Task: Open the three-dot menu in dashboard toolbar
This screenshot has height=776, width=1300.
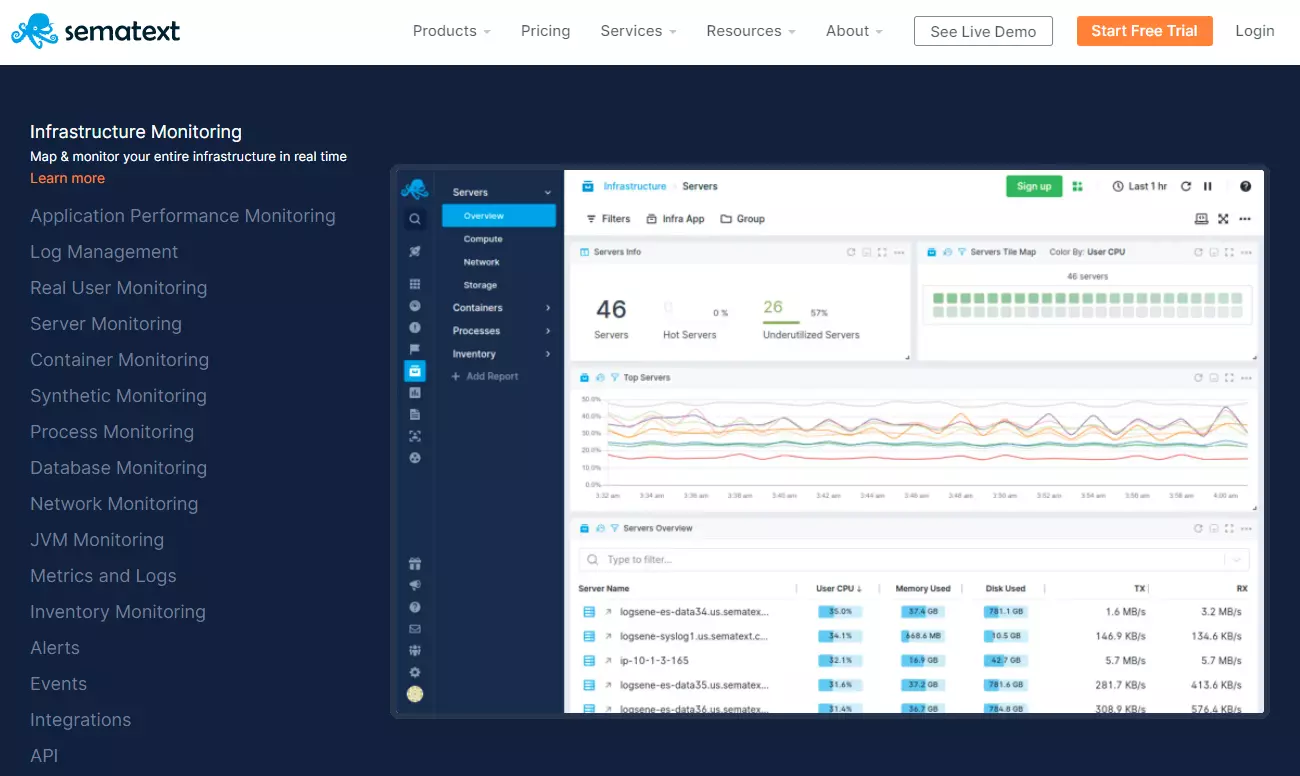Action: [x=1245, y=218]
